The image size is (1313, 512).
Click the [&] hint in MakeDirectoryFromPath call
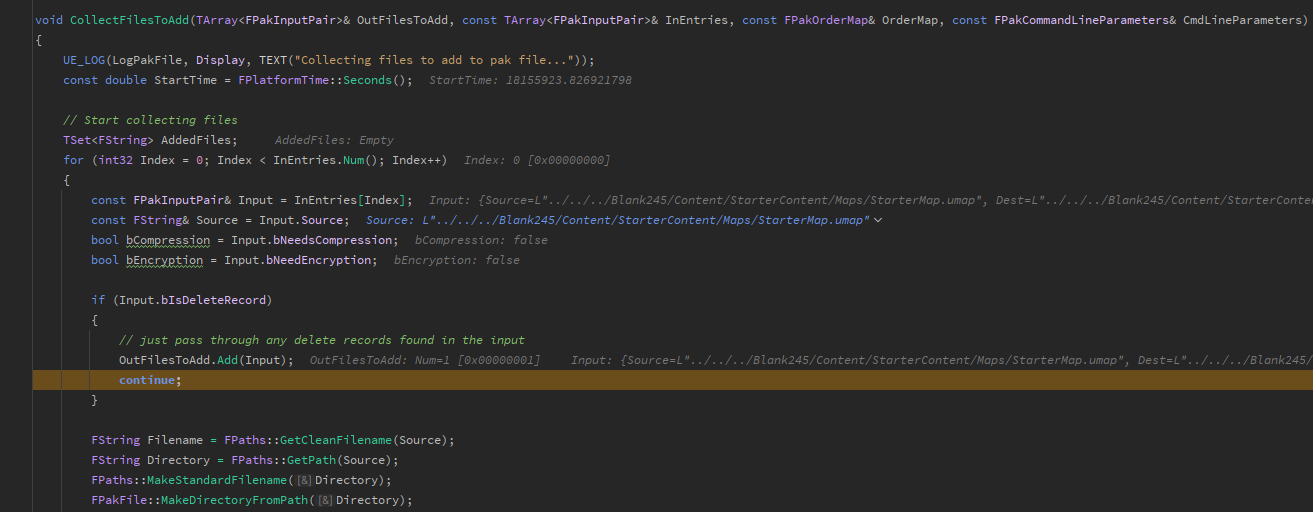325,500
